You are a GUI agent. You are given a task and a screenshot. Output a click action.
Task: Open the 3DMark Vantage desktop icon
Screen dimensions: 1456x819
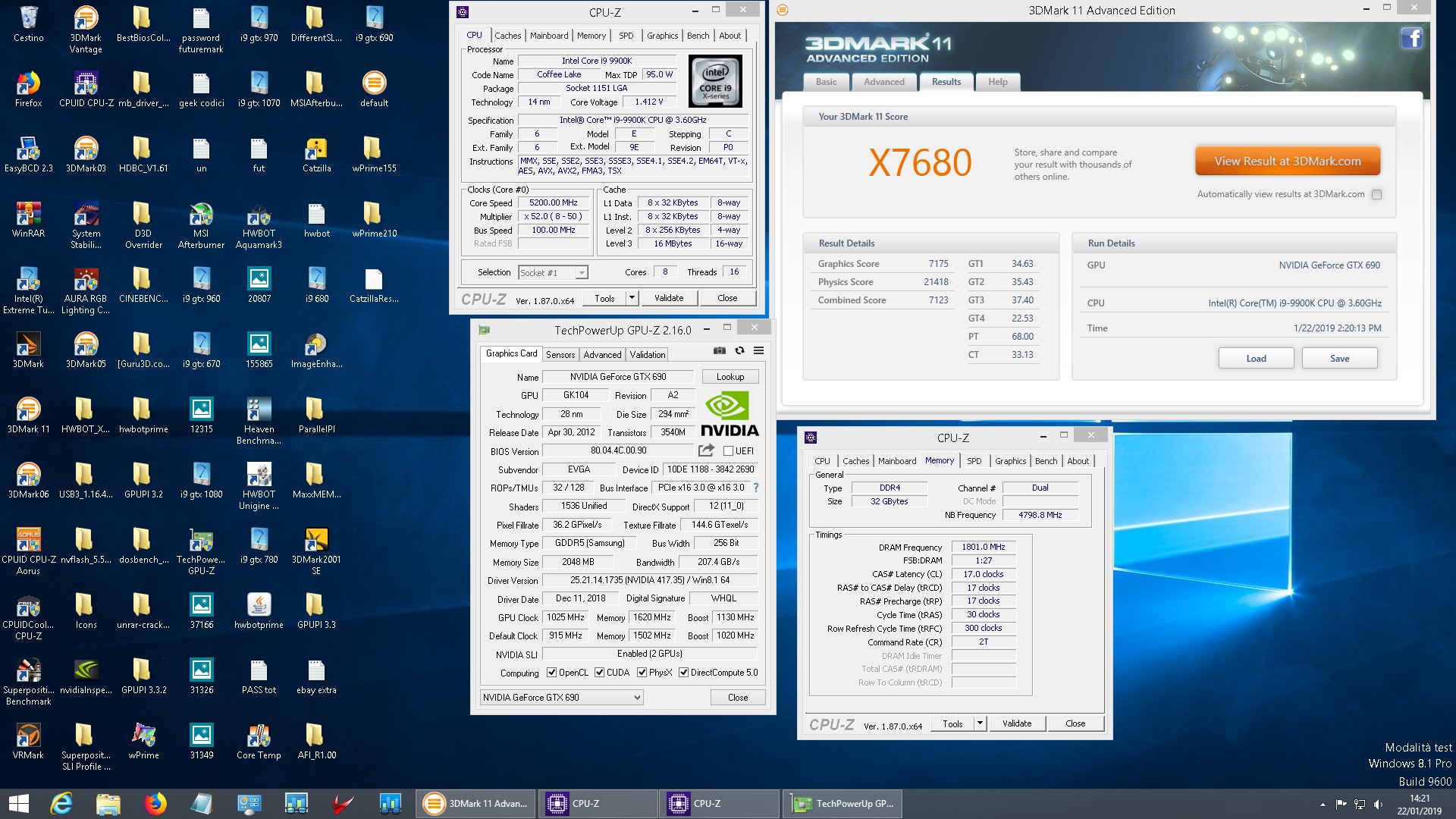[x=86, y=30]
